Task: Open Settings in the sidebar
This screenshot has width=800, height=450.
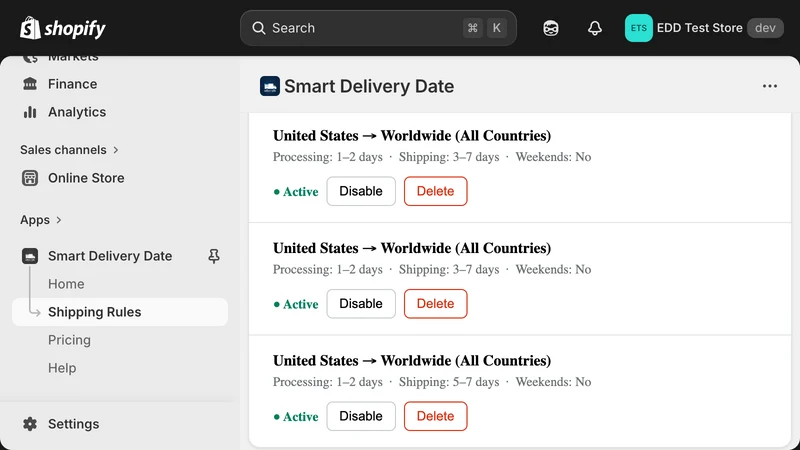Action: point(73,424)
